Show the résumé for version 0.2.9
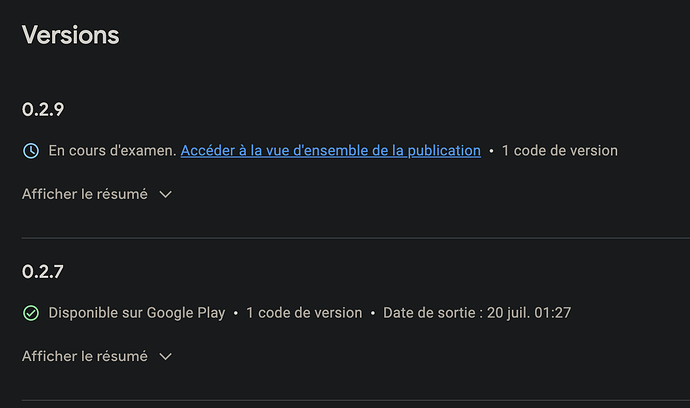Image resolution: width=690 pixels, height=408 pixels. (85, 194)
